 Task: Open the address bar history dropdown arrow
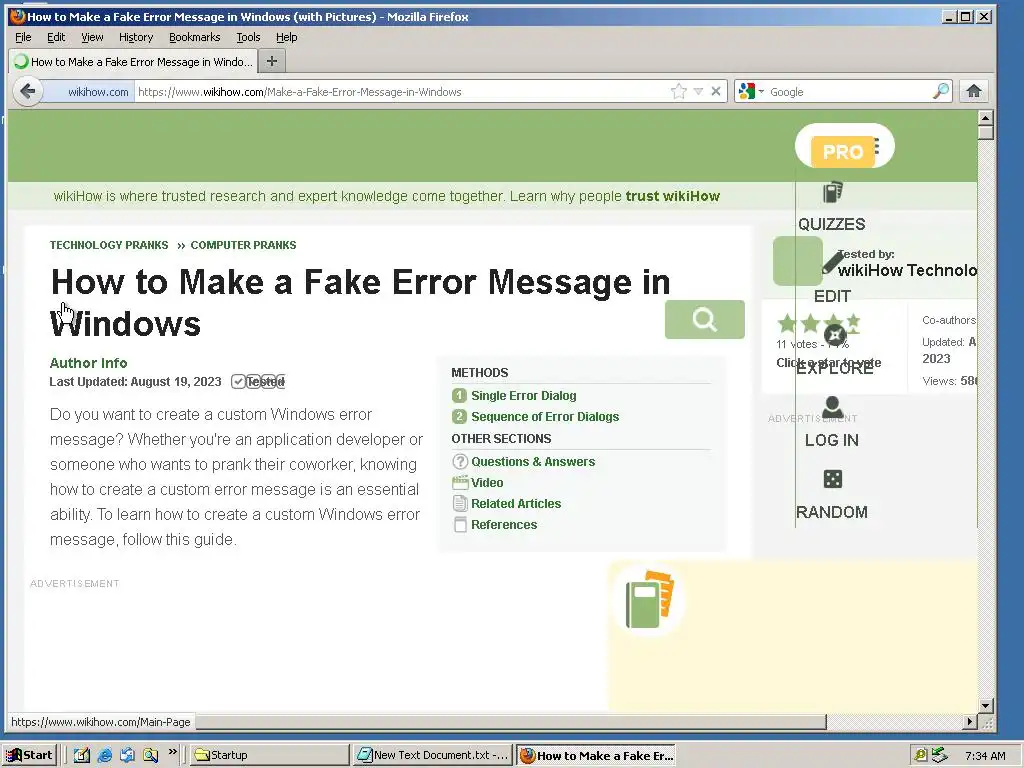[x=698, y=91]
